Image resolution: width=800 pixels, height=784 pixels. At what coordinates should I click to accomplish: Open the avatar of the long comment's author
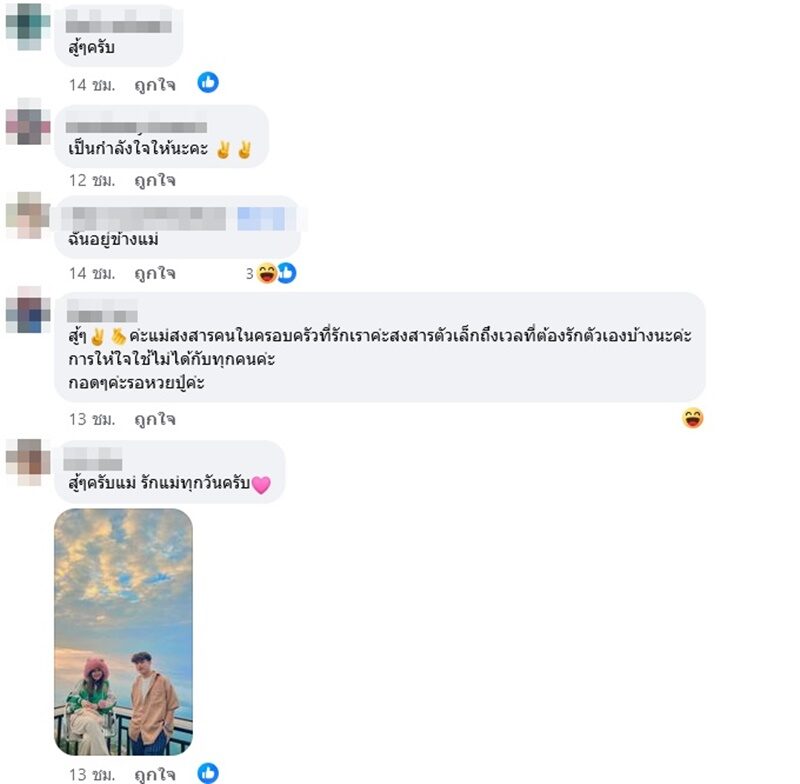[x=28, y=310]
